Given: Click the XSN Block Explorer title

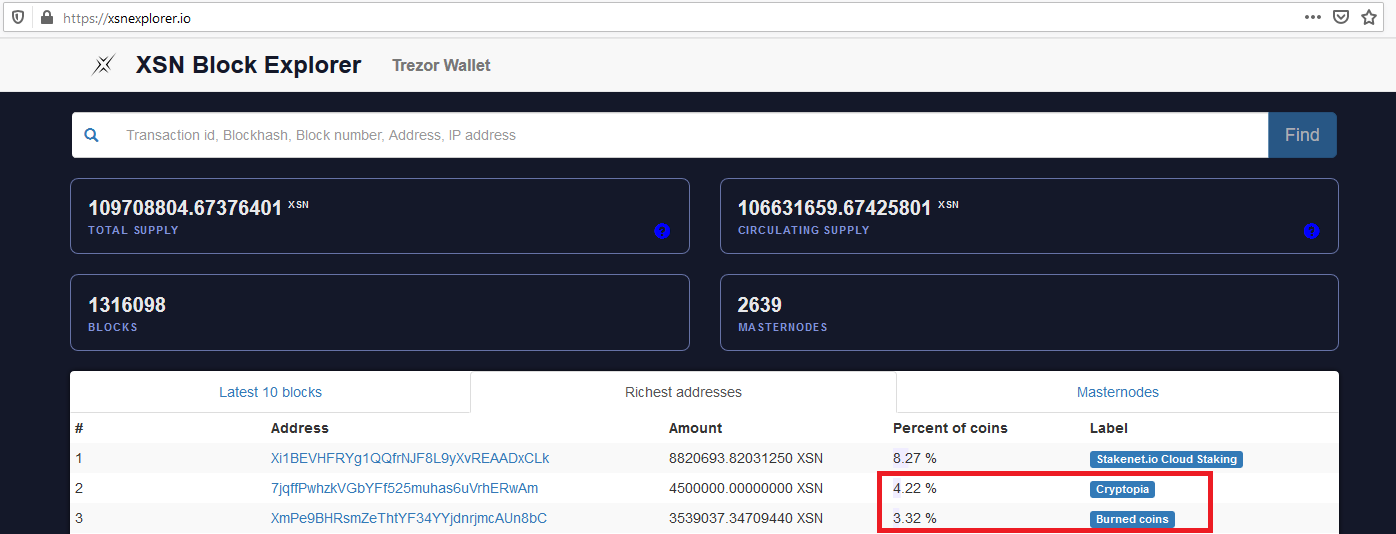Looking at the screenshot, I should 248,65.
